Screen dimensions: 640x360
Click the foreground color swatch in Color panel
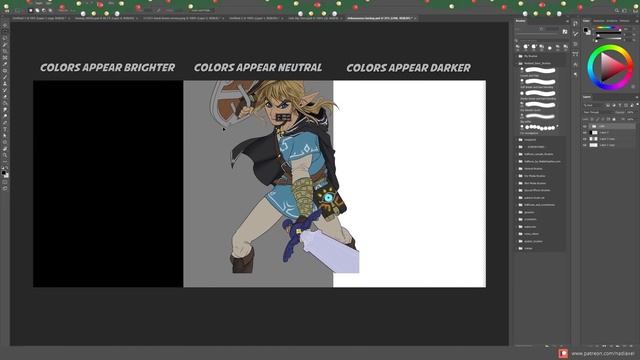[585, 30]
